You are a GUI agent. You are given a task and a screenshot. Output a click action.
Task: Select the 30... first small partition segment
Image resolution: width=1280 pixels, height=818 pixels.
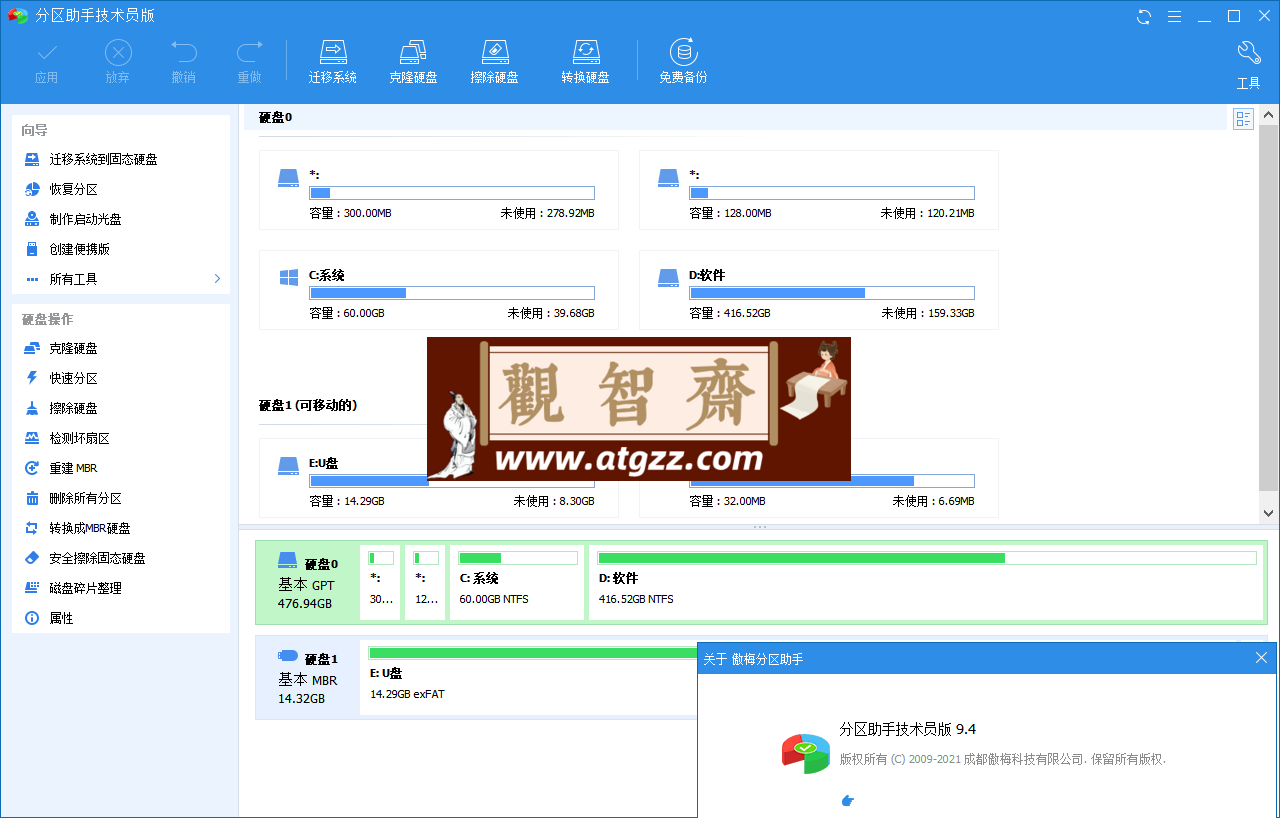(381, 583)
